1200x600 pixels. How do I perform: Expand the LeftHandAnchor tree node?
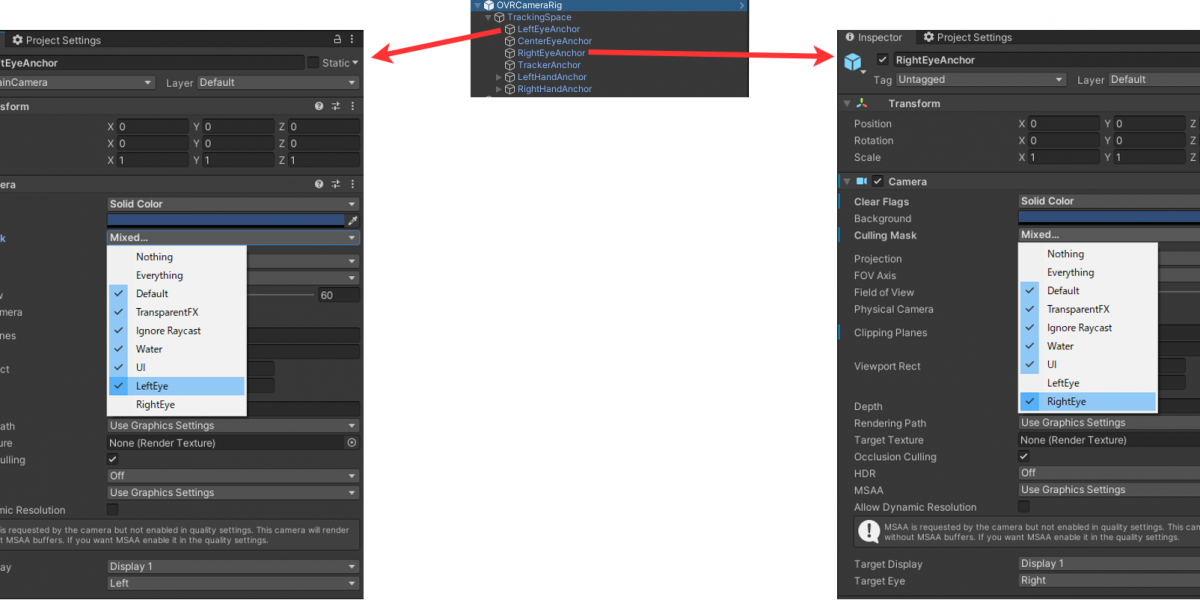click(499, 77)
